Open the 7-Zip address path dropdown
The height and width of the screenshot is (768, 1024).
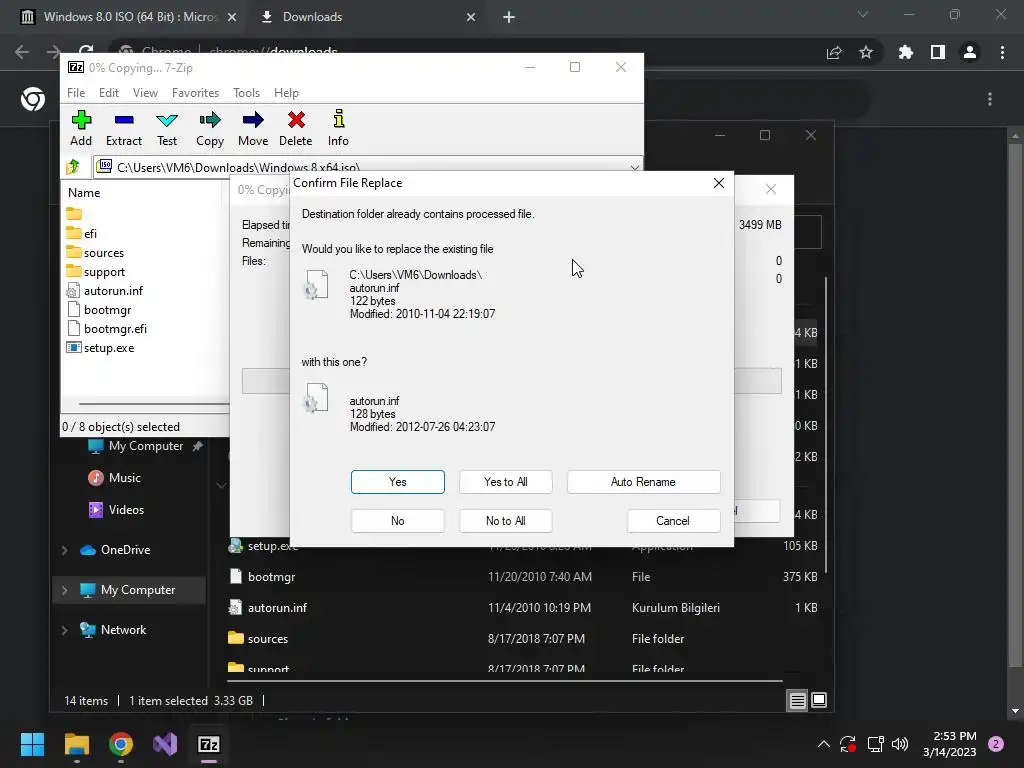click(x=634, y=168)
